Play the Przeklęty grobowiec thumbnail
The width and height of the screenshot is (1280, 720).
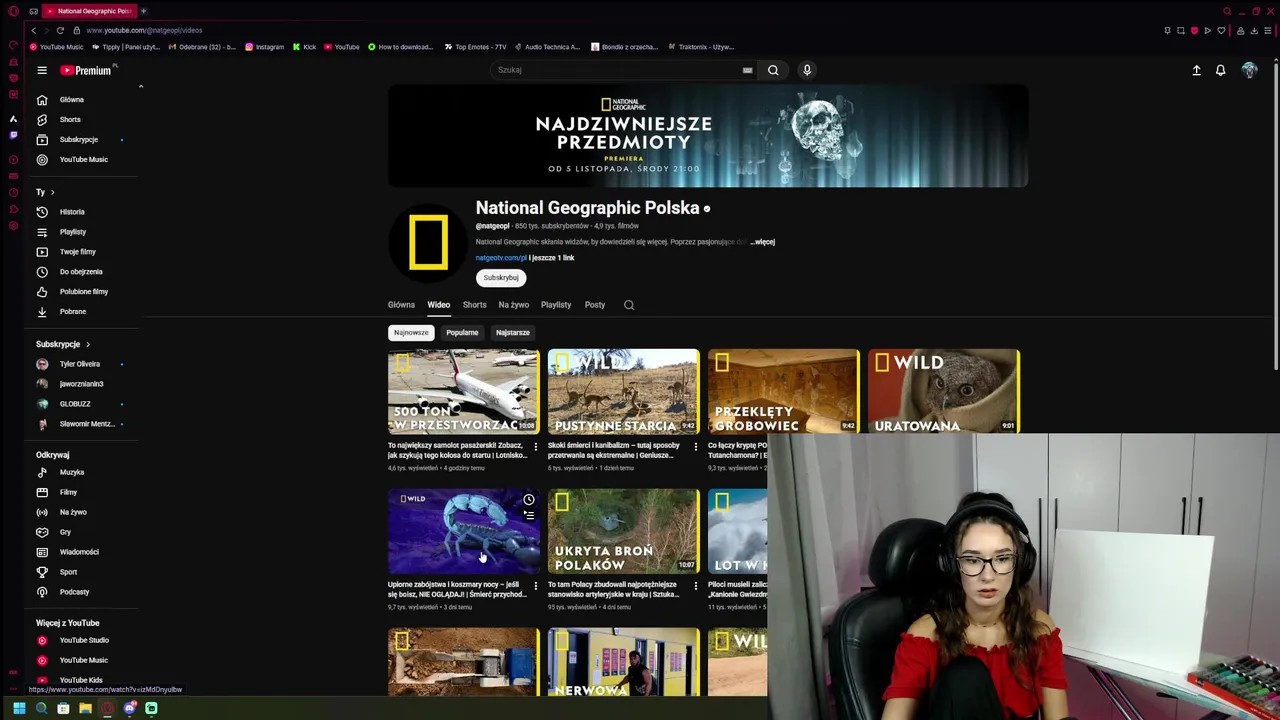tap(783, 391)
